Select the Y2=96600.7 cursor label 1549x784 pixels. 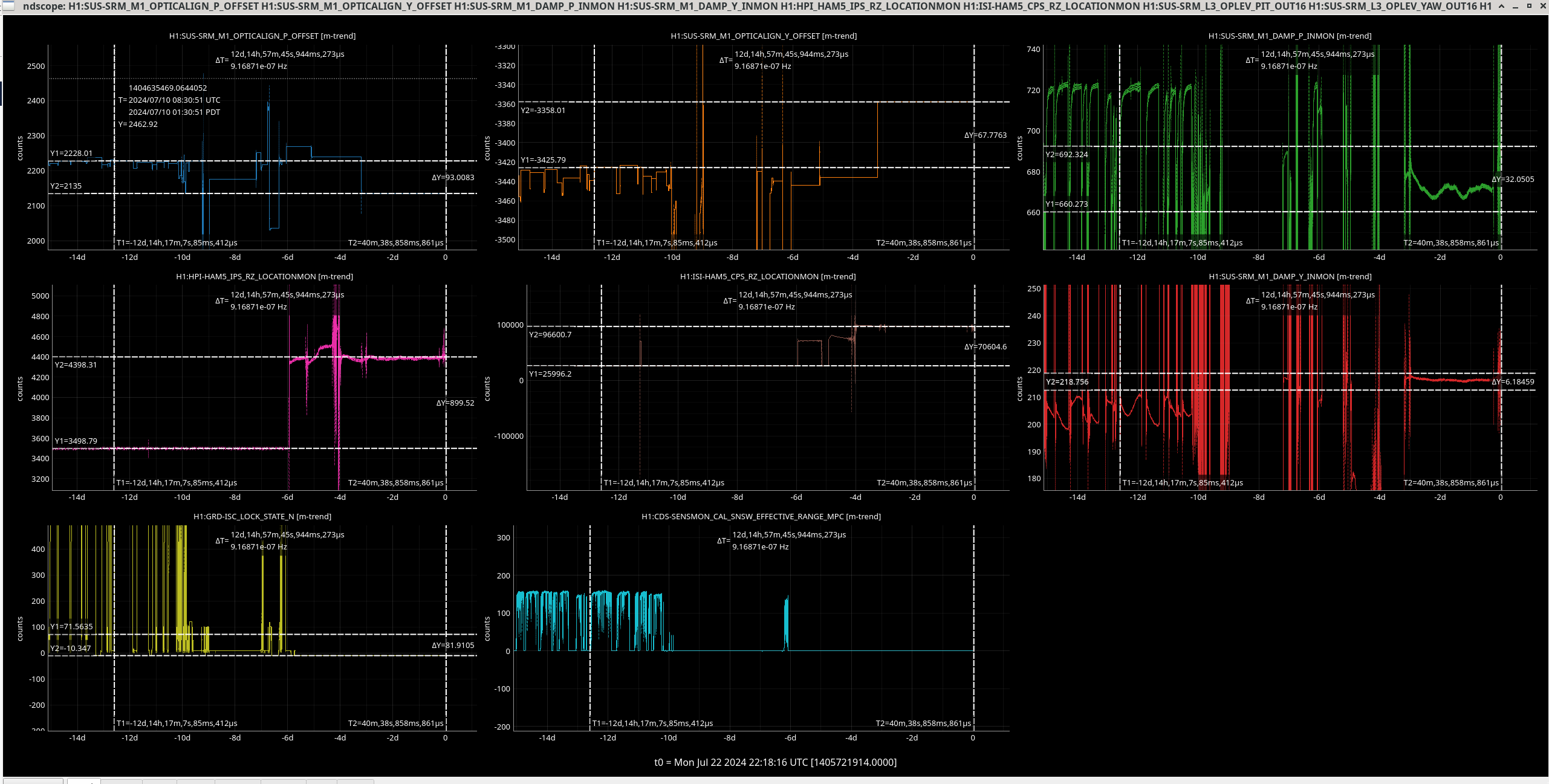[x=550, y=335]
